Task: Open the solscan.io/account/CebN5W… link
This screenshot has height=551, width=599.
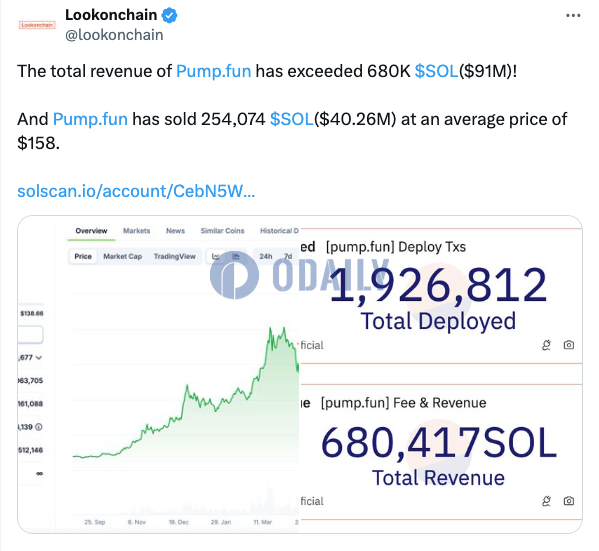Action: (136, 191)
